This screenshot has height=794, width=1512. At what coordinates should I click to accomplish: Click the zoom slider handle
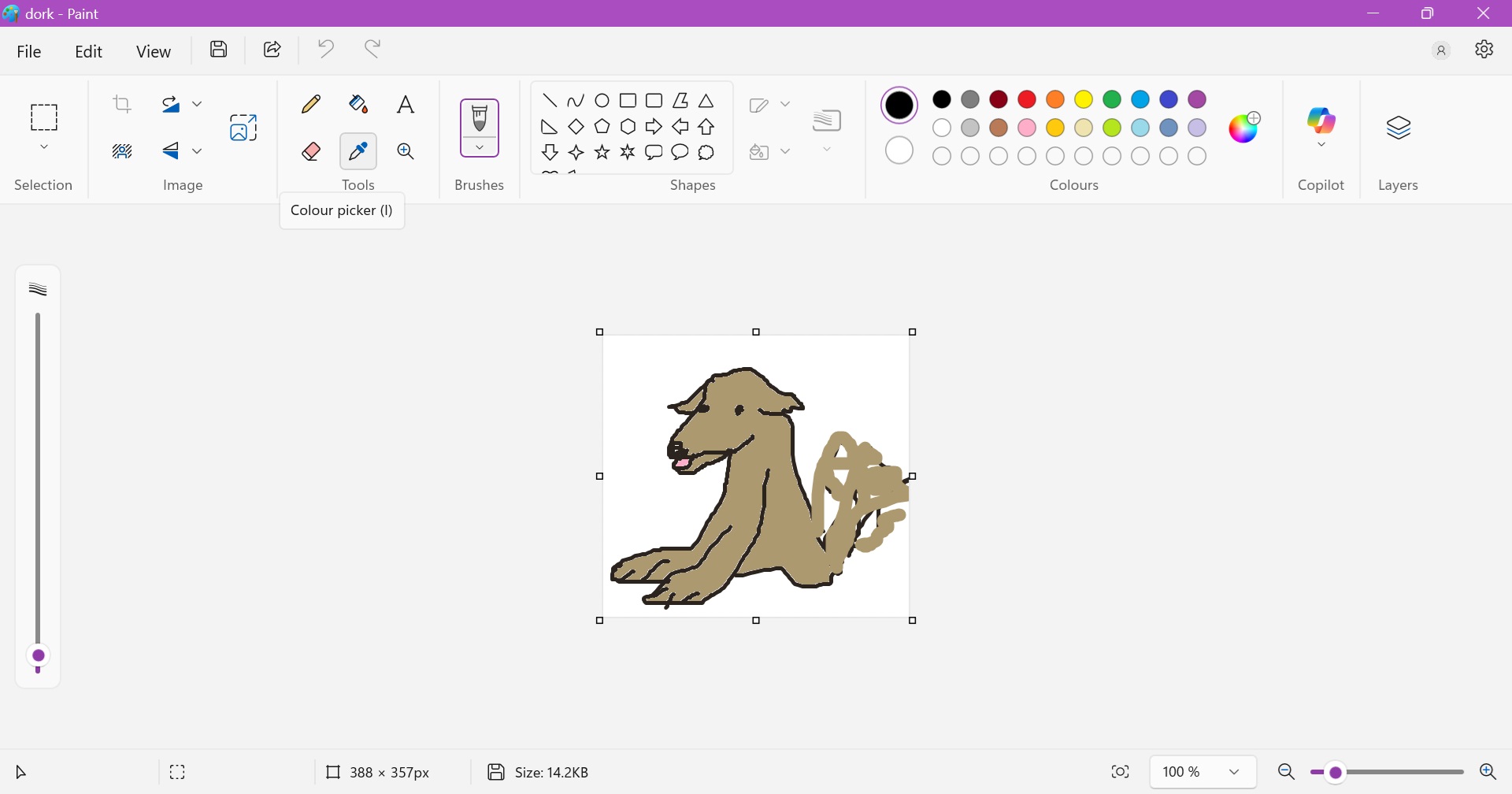pyautogui.click(x=1336, y=774)
